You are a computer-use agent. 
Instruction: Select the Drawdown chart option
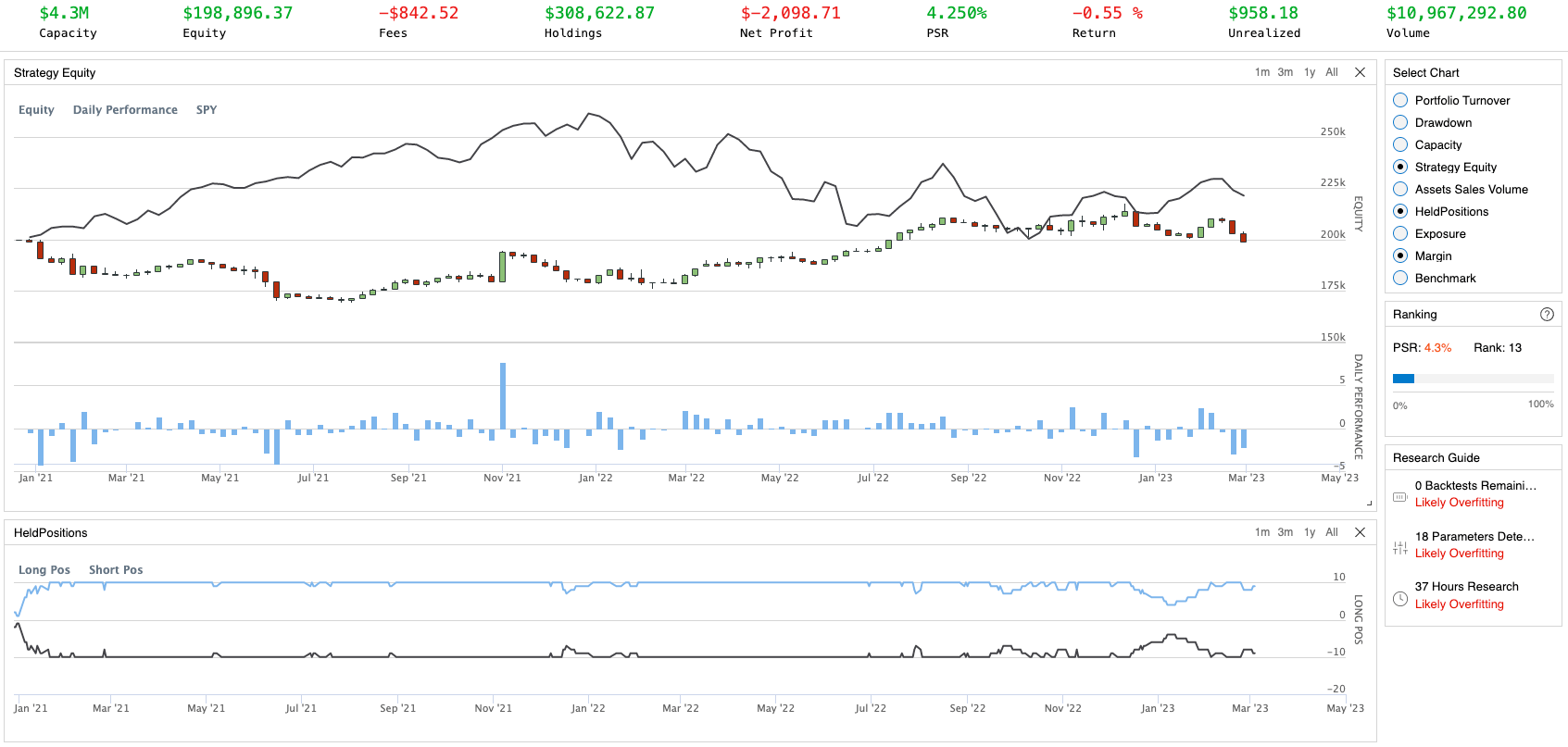[1400, 123]
